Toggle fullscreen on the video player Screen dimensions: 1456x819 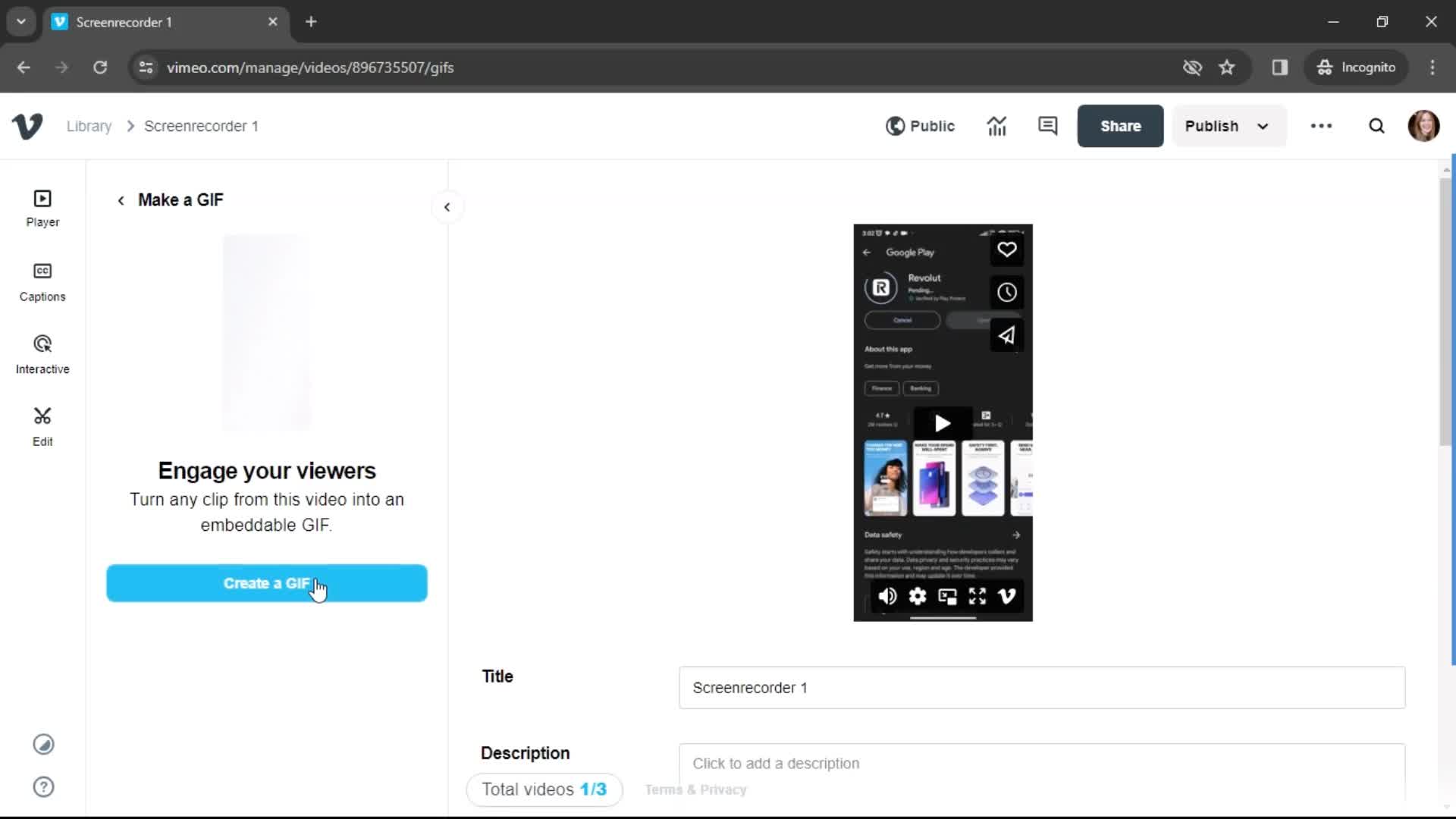point(977,596)
